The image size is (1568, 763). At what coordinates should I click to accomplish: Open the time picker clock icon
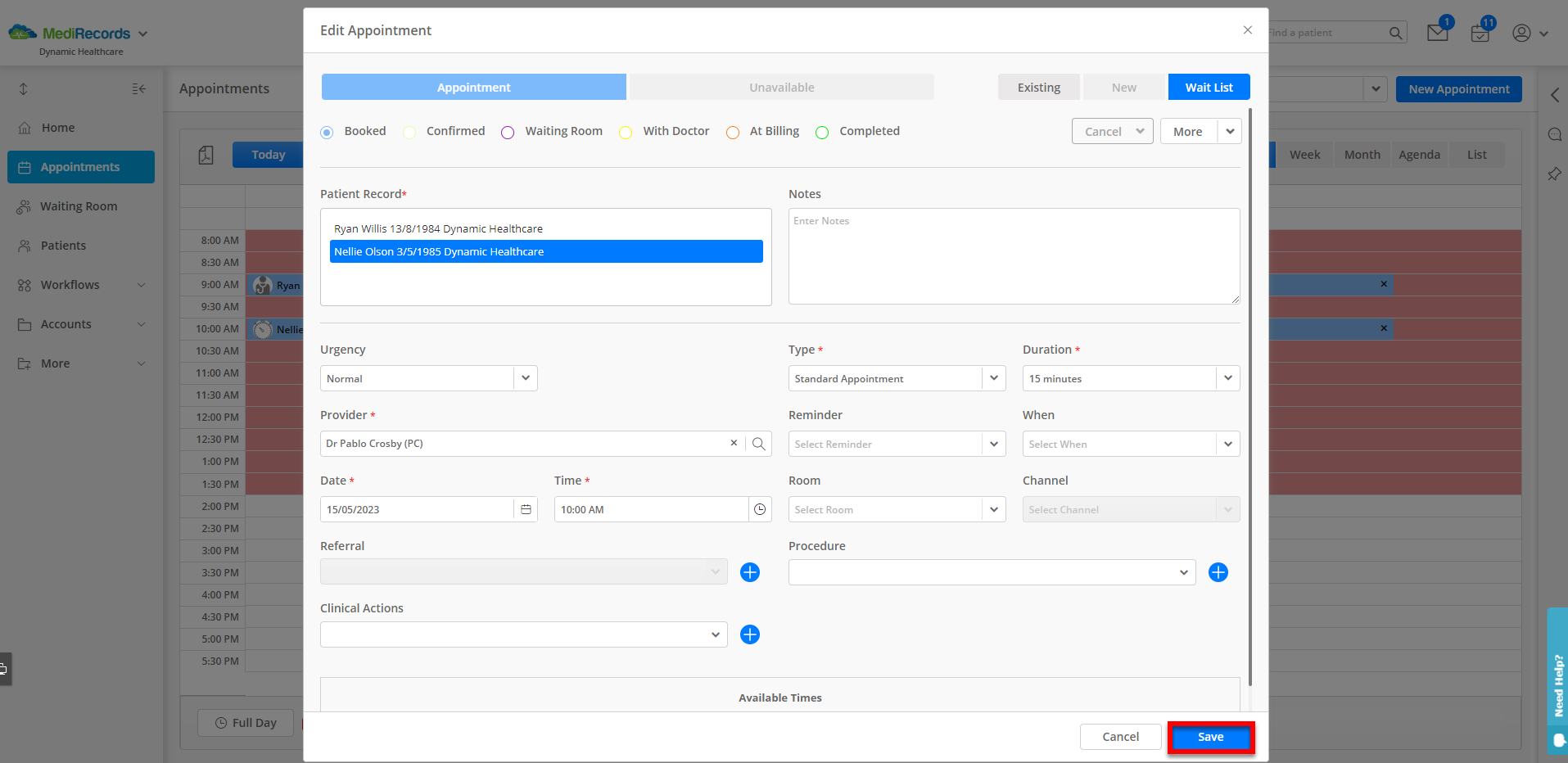click(x=760, y=509)
